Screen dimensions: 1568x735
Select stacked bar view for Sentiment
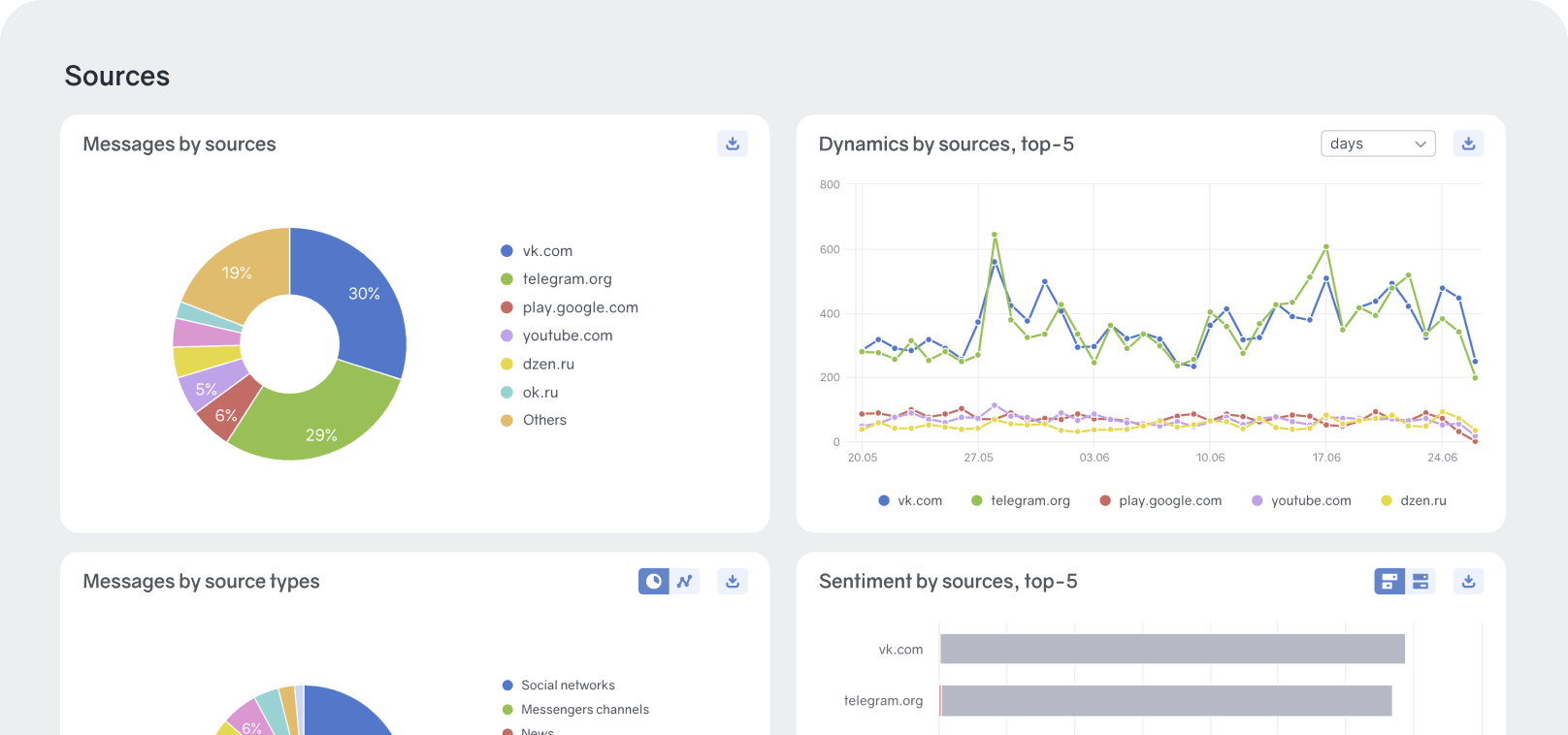pyautogui.click(x=1389, y=581)
